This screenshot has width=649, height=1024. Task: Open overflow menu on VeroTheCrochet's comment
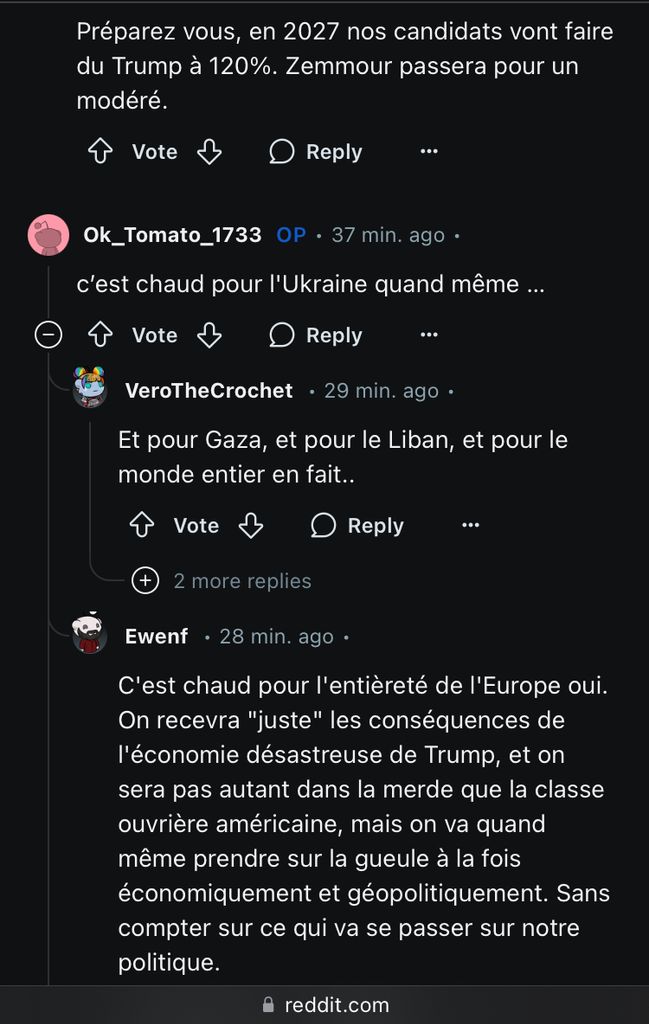[x=470, y=526]
